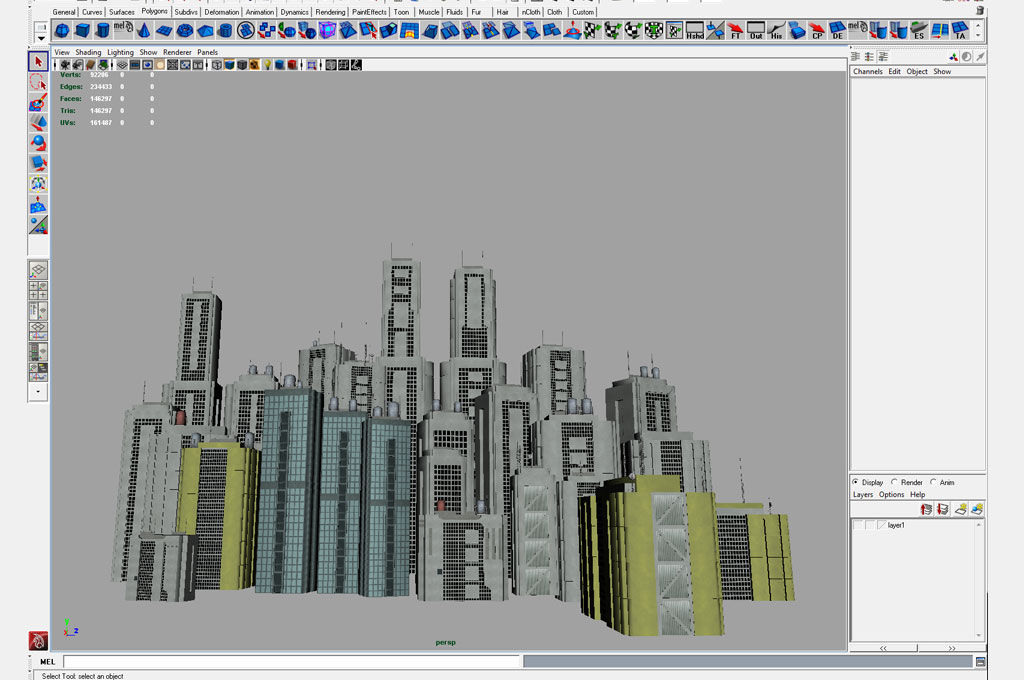This screenshot has height=680, width=1024.
Task: Create a polygon sphere from shelf
Action: [62, 30]
